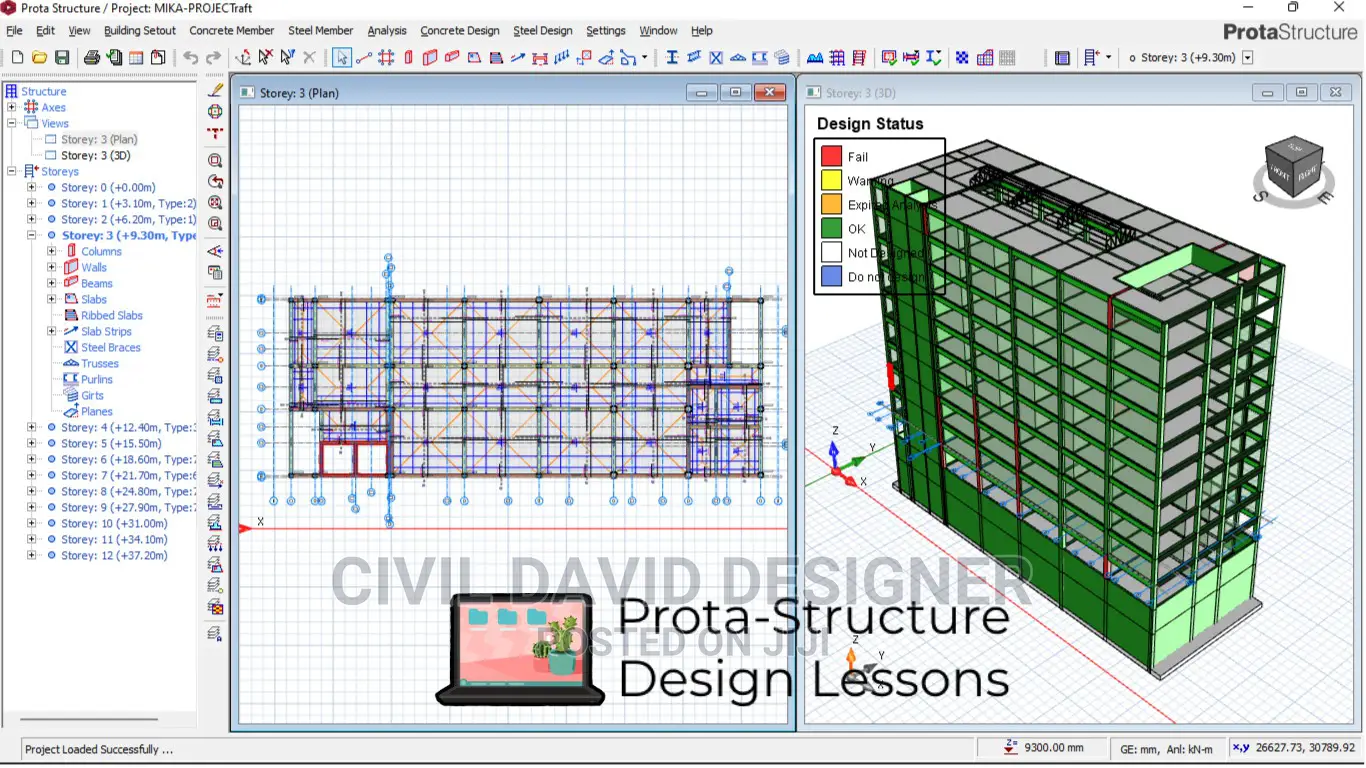Save the project with the floppy icon
Viewport: 1366px width, 768px height.
[62, 58]
